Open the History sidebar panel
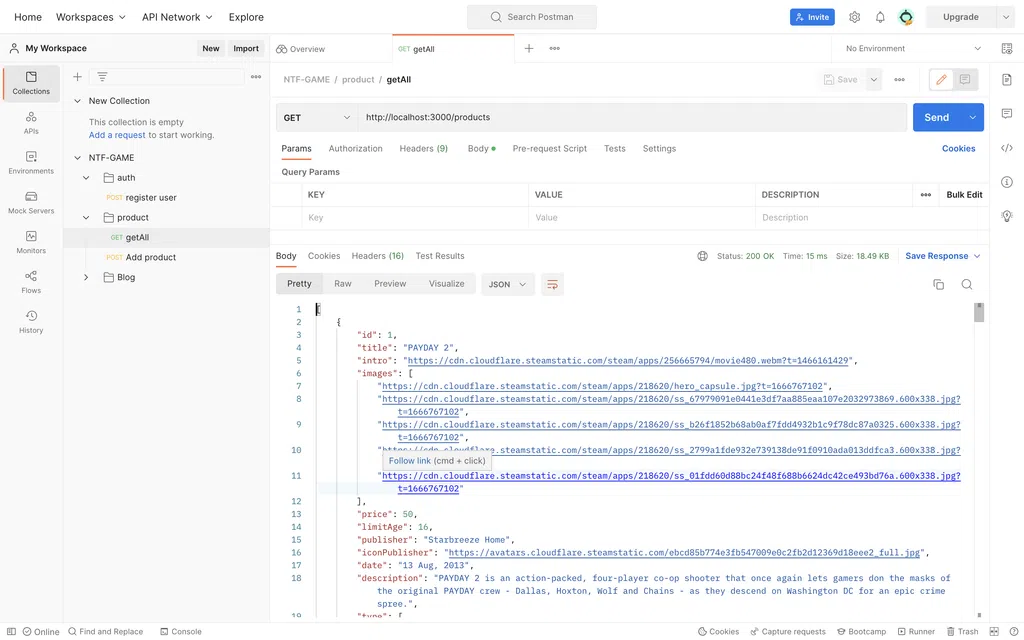This screenshot has height=640, width=1024. click(31, 322)
